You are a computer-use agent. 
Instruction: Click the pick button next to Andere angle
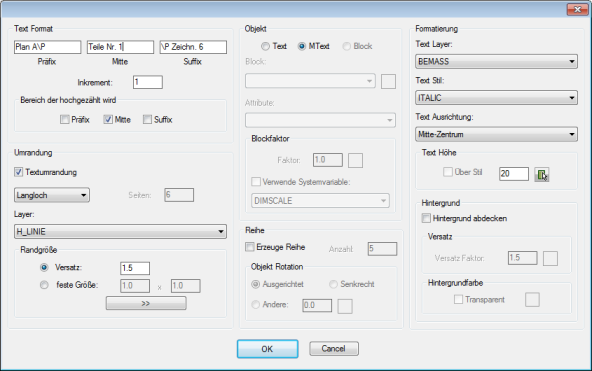(x=345, y=306)
